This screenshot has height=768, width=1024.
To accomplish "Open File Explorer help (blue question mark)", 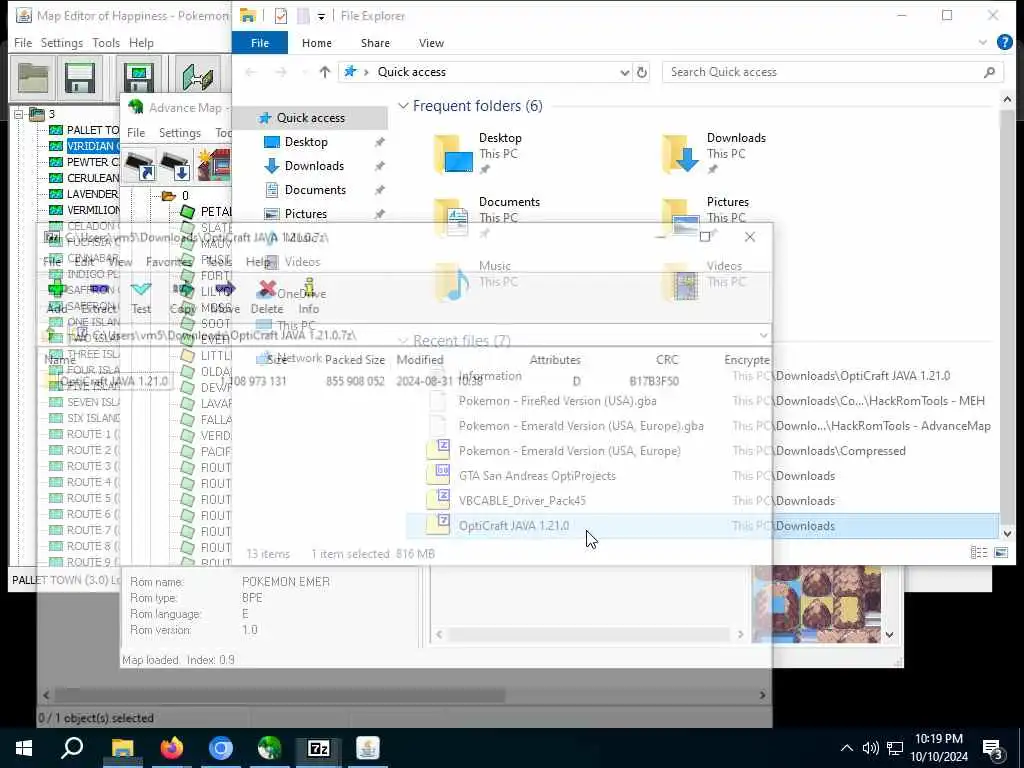I will click(x=1005, y=42).
